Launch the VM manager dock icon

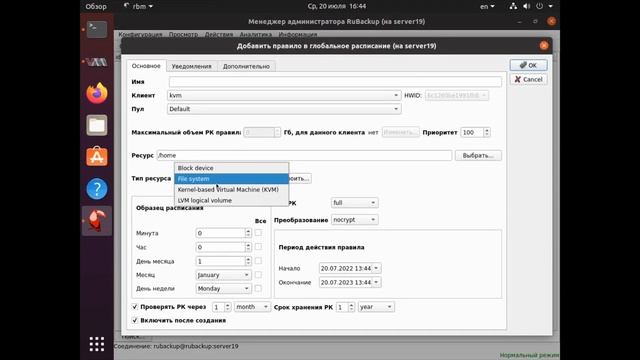[x=97, y=62]
